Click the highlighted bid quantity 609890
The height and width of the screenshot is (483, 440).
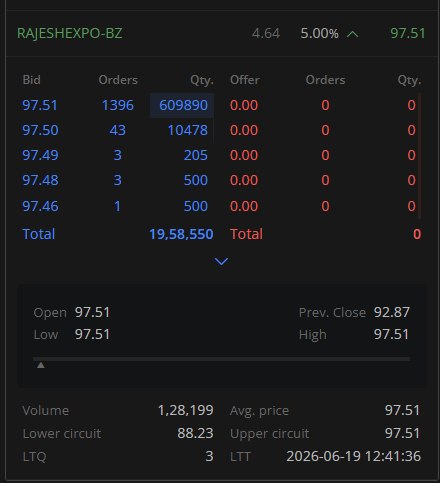tap(183, 105)
